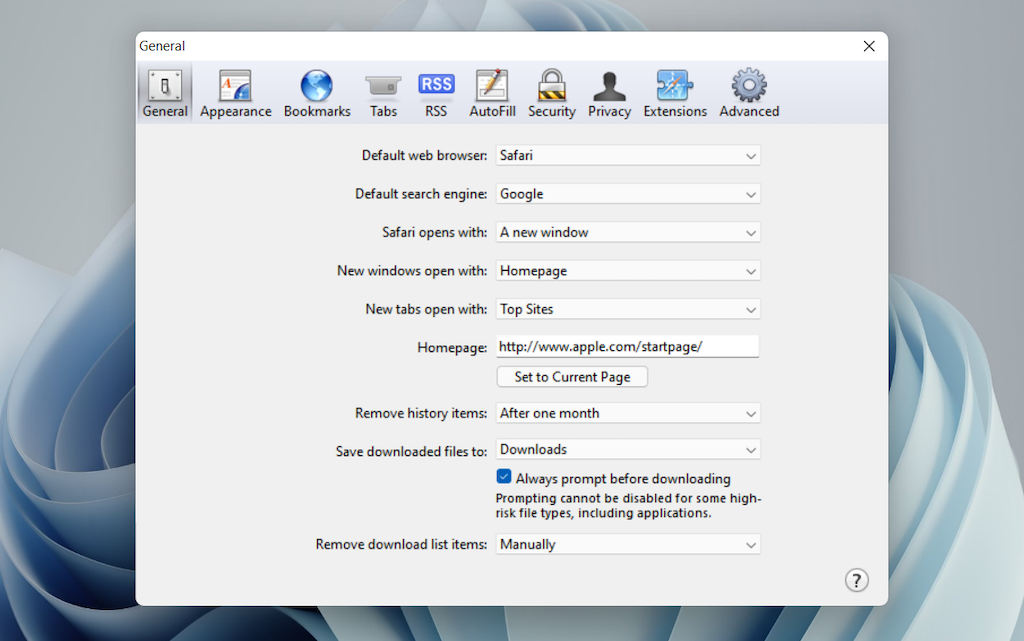
Task: Open the AutoFill preferences pane
Action: point(492,93)
